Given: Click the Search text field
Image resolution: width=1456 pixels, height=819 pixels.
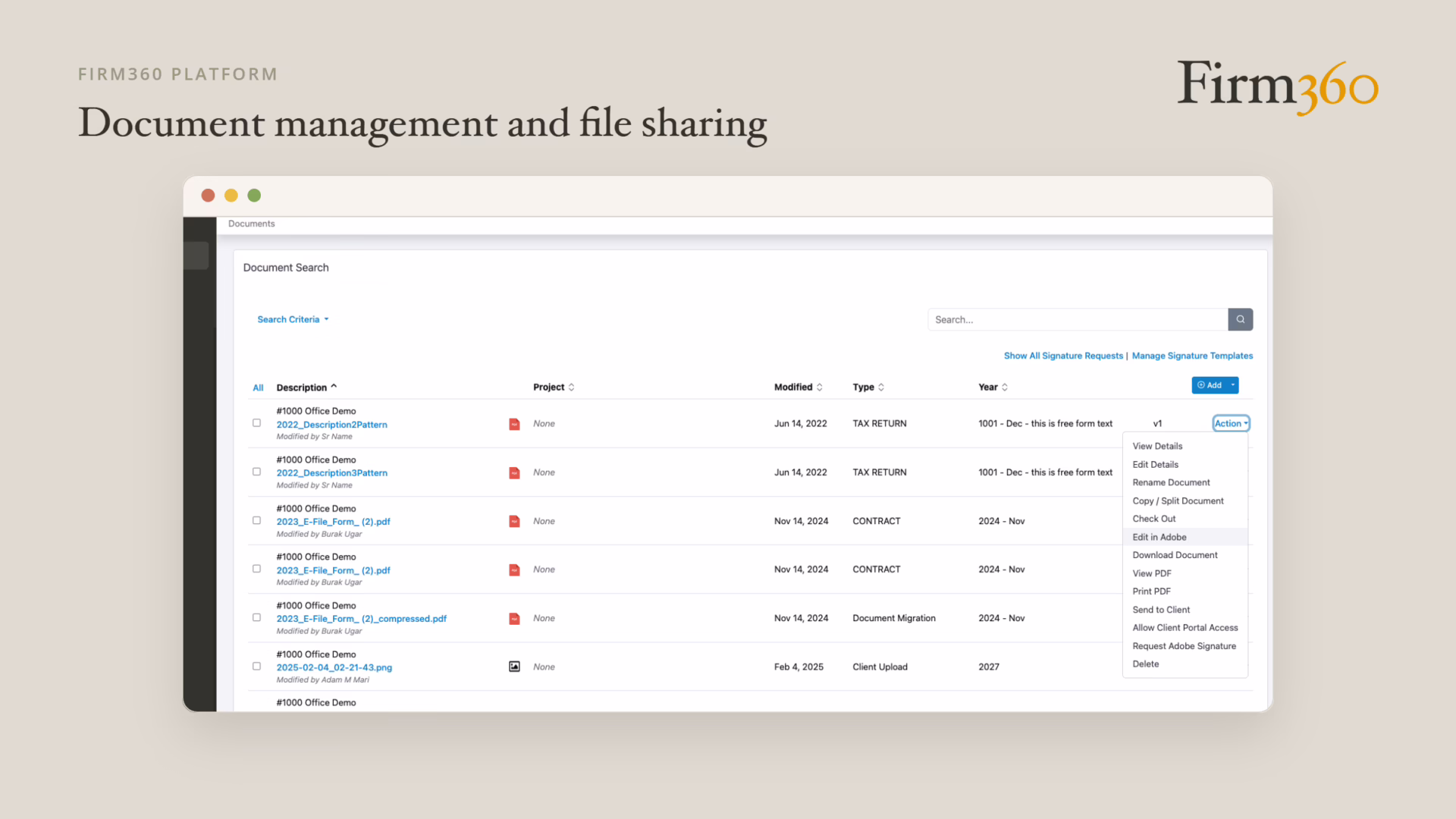Looking at the screenshot, I should click(1078, 319).
